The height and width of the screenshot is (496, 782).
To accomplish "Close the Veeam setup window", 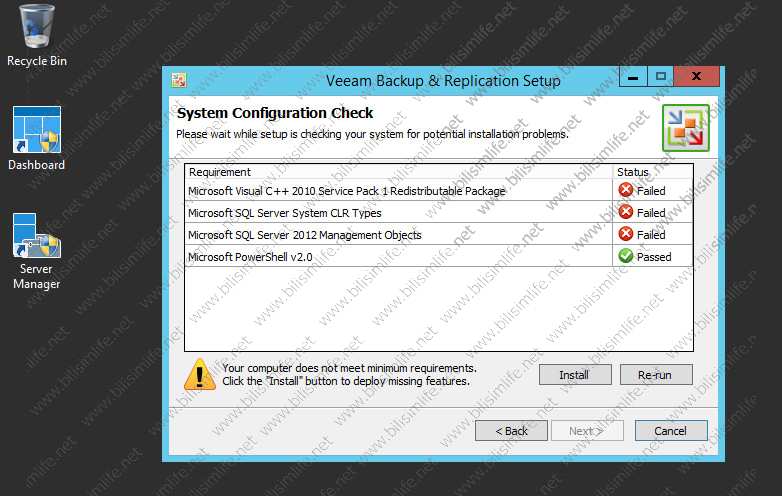I will (x=697, y=77).
